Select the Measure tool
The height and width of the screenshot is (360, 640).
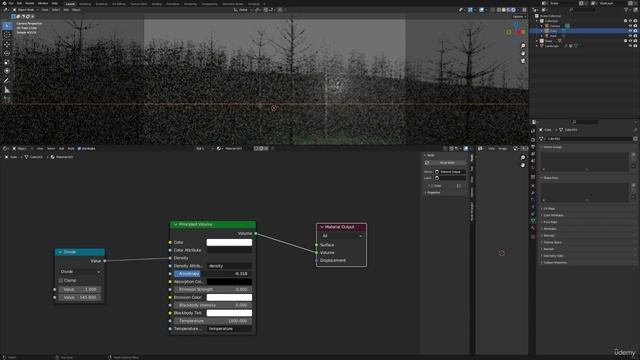[x=7, y=89]
